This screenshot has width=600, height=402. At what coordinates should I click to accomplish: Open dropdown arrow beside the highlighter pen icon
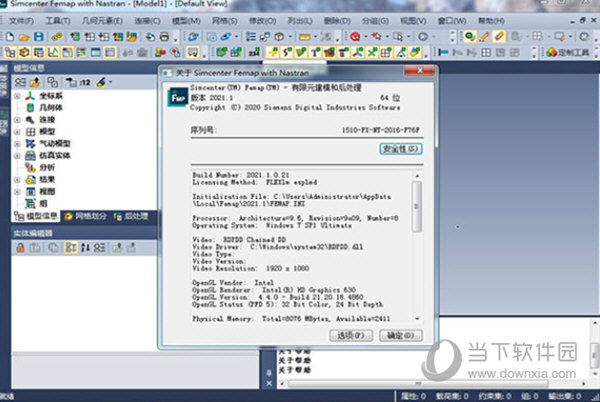pyautogui.click(x=111, y=82)
